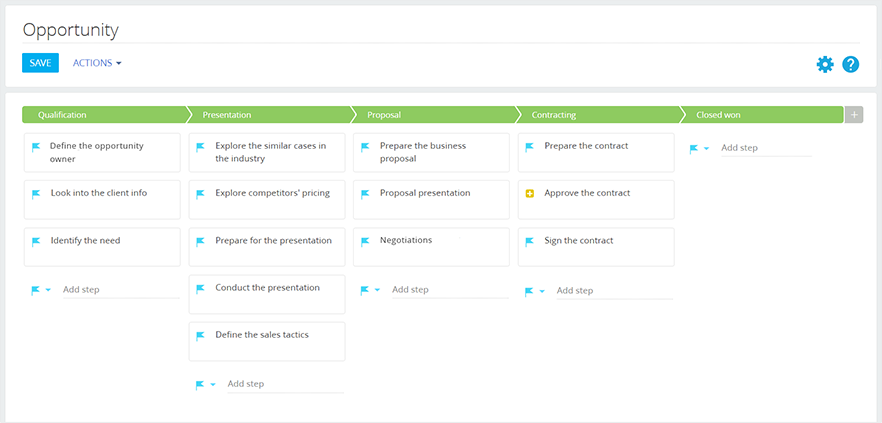Open the Prepare the business proposal step
The image size is (882, 423).
pyautogui.click(x=431, y=152)
